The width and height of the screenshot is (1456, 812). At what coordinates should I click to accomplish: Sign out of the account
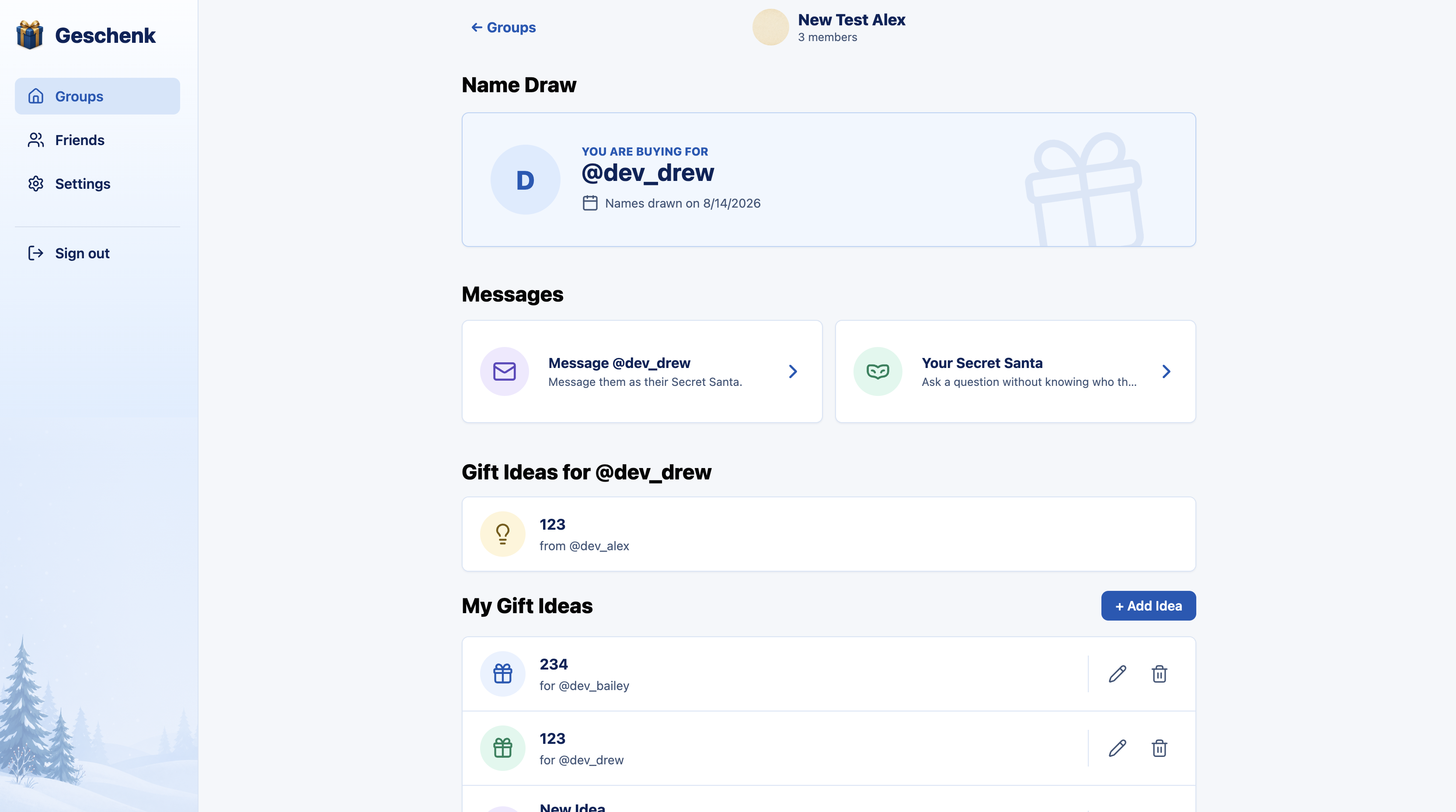(x=97, y=253)
